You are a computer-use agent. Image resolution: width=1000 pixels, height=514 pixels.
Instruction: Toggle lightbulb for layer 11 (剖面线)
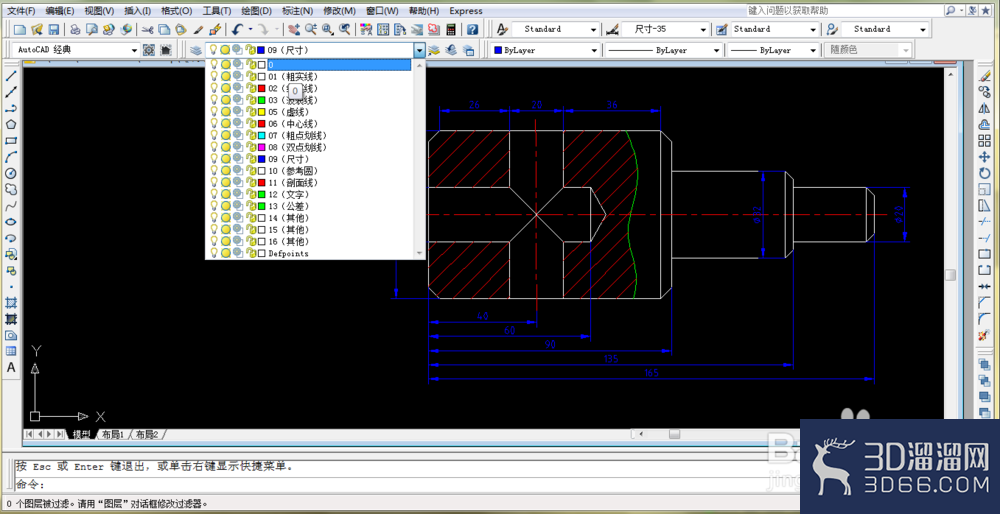click(x=214, y=182)
